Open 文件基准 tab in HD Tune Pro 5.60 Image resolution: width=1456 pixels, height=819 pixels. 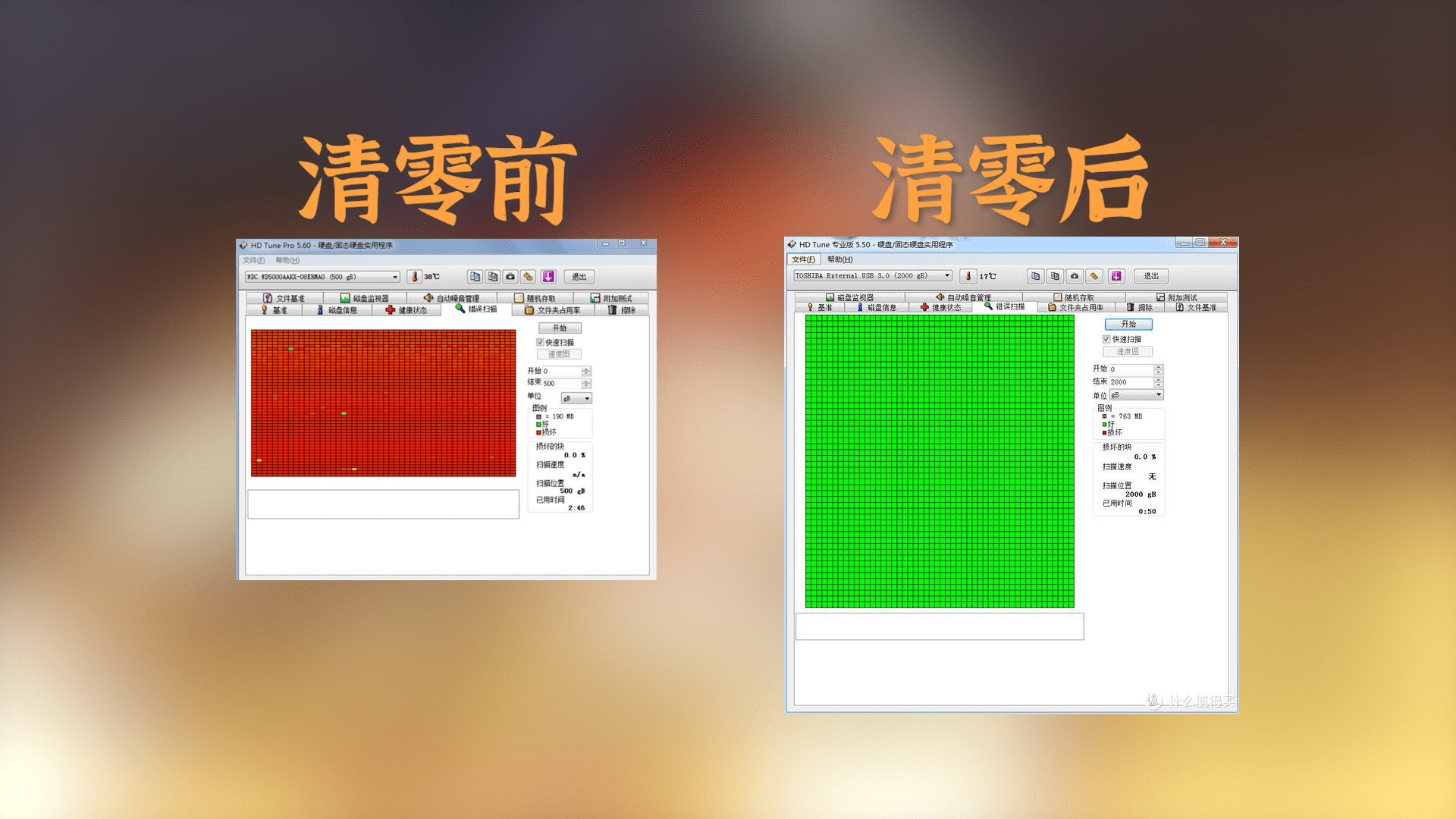click(284, 298)
